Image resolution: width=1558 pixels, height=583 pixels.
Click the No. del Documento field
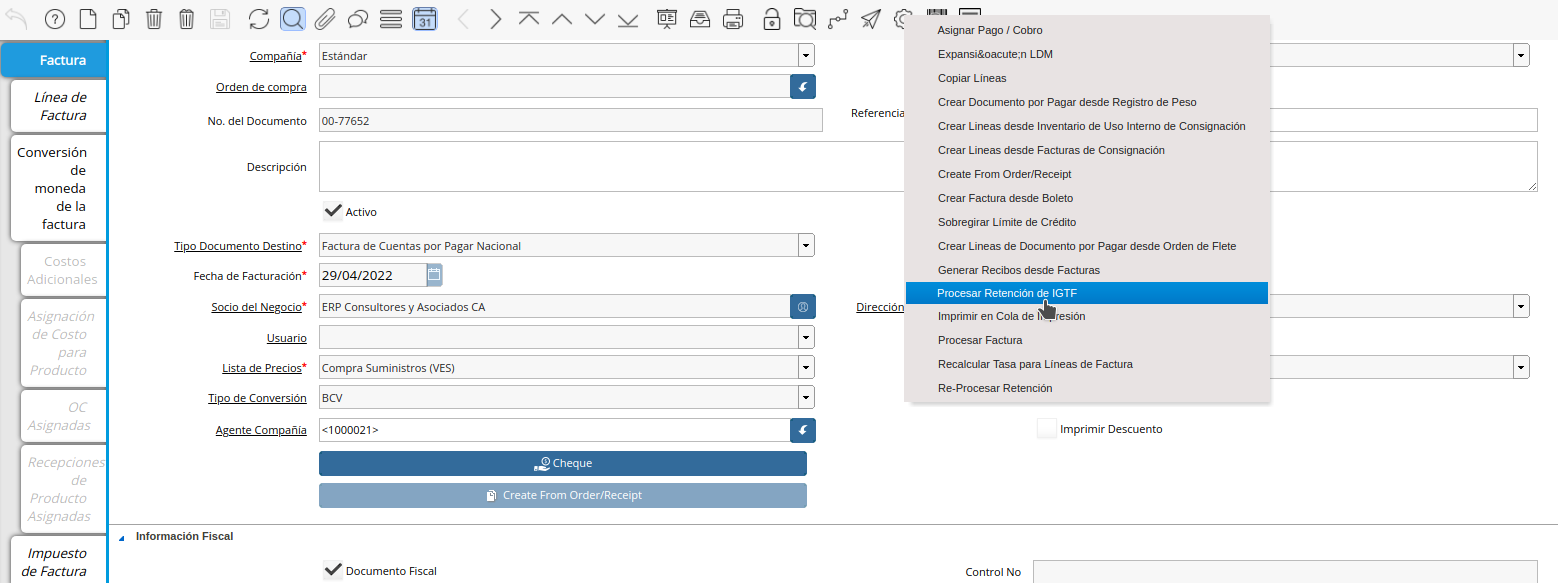point(570,120)
